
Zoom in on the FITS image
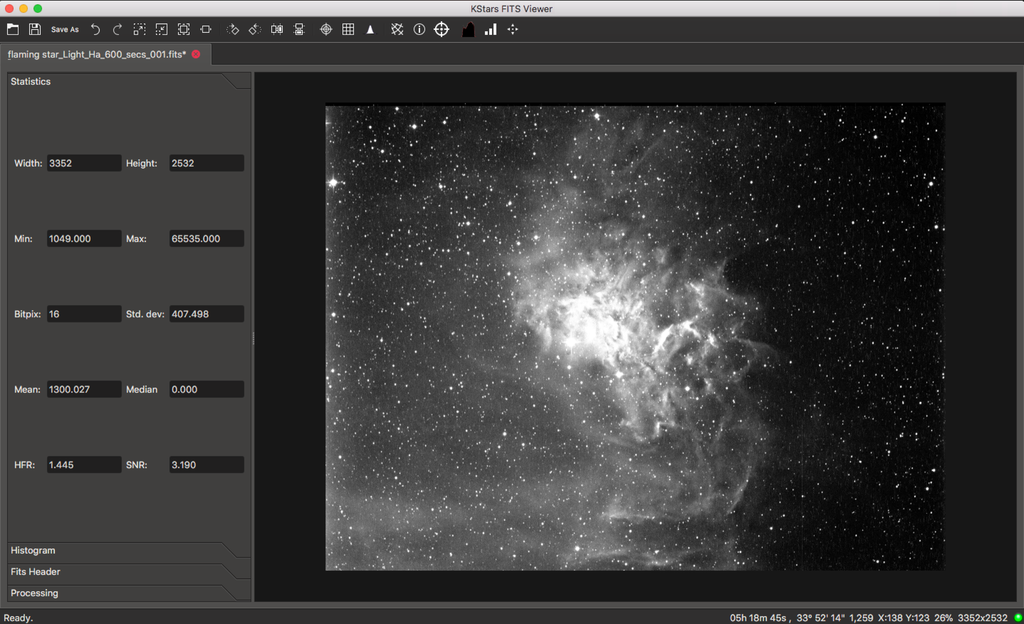140,29
